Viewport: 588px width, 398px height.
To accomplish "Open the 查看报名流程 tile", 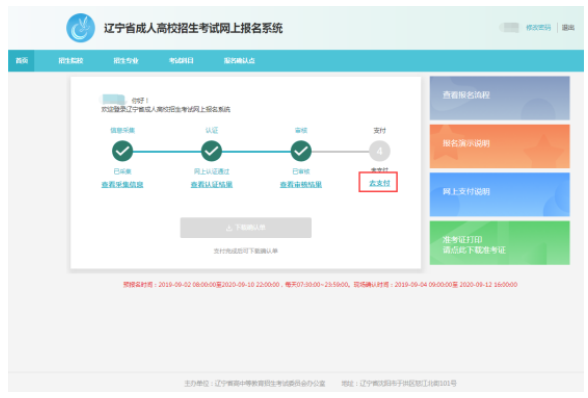I will pyautogui.click(x=500, y=98).
